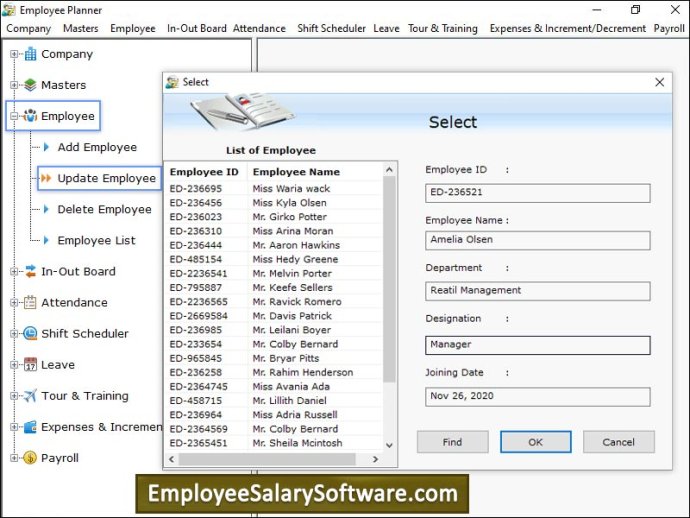
Task: Click the Employee ID input field
Action: tap(537, 193)
